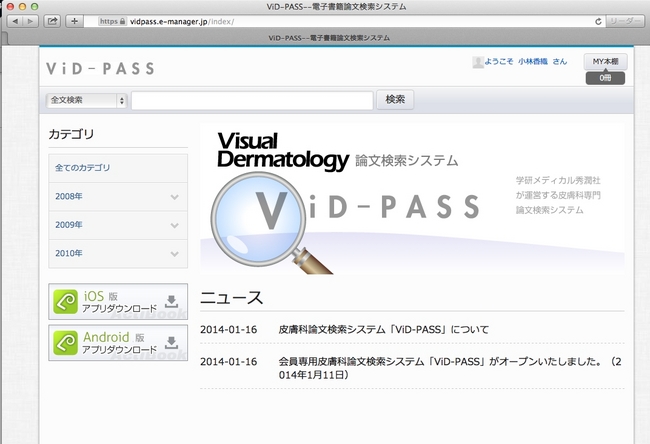Reload the page with the refresh icon
Screen dimensions: 650x444
598,21
